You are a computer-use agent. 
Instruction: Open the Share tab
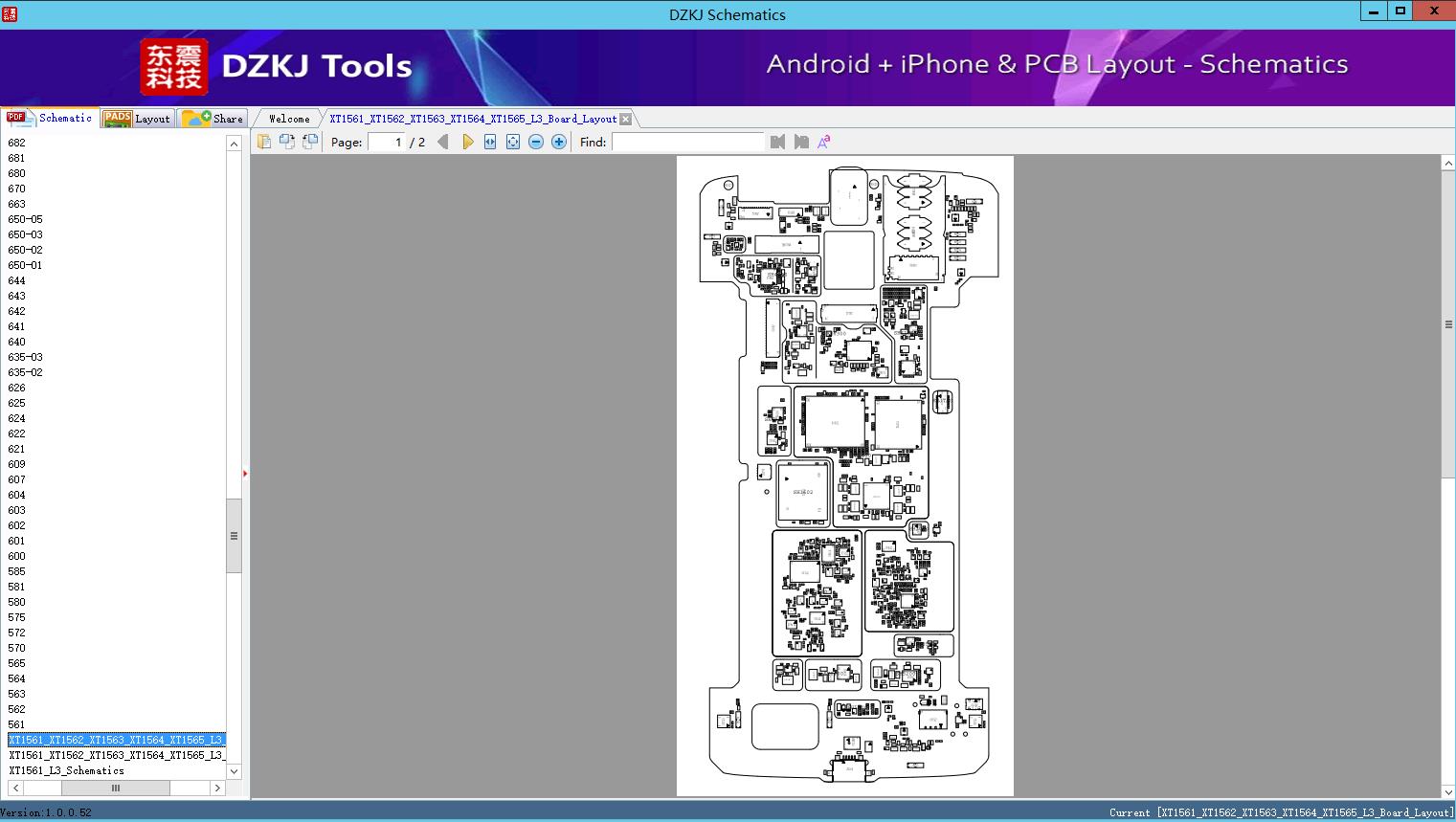(213, 119)
